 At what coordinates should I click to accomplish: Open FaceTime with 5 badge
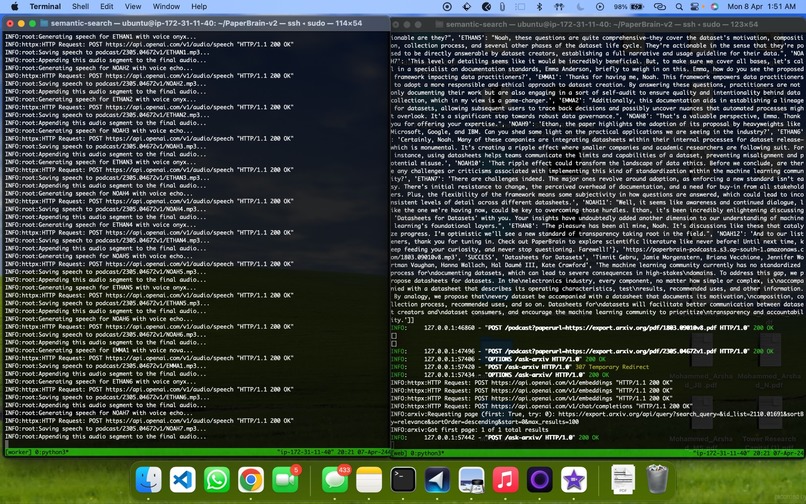click(x=285, y=479)
